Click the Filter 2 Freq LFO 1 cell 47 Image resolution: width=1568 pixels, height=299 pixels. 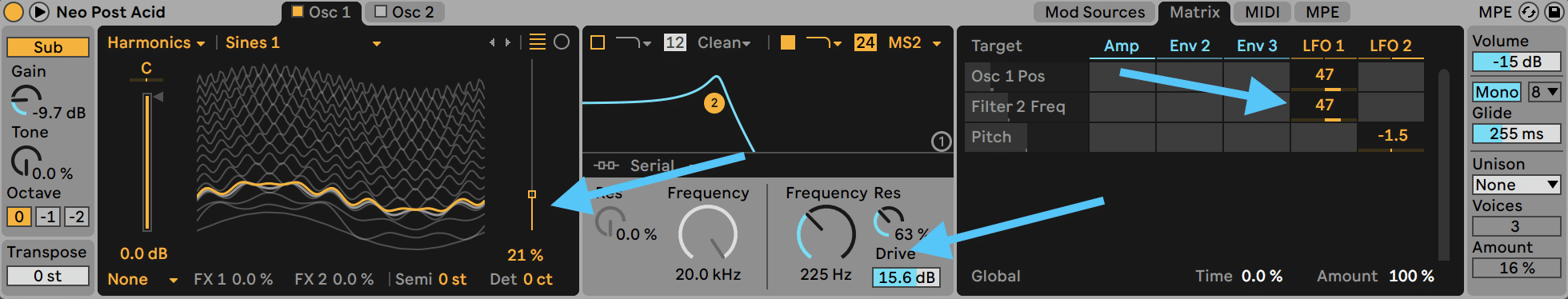click(1324, 106)
